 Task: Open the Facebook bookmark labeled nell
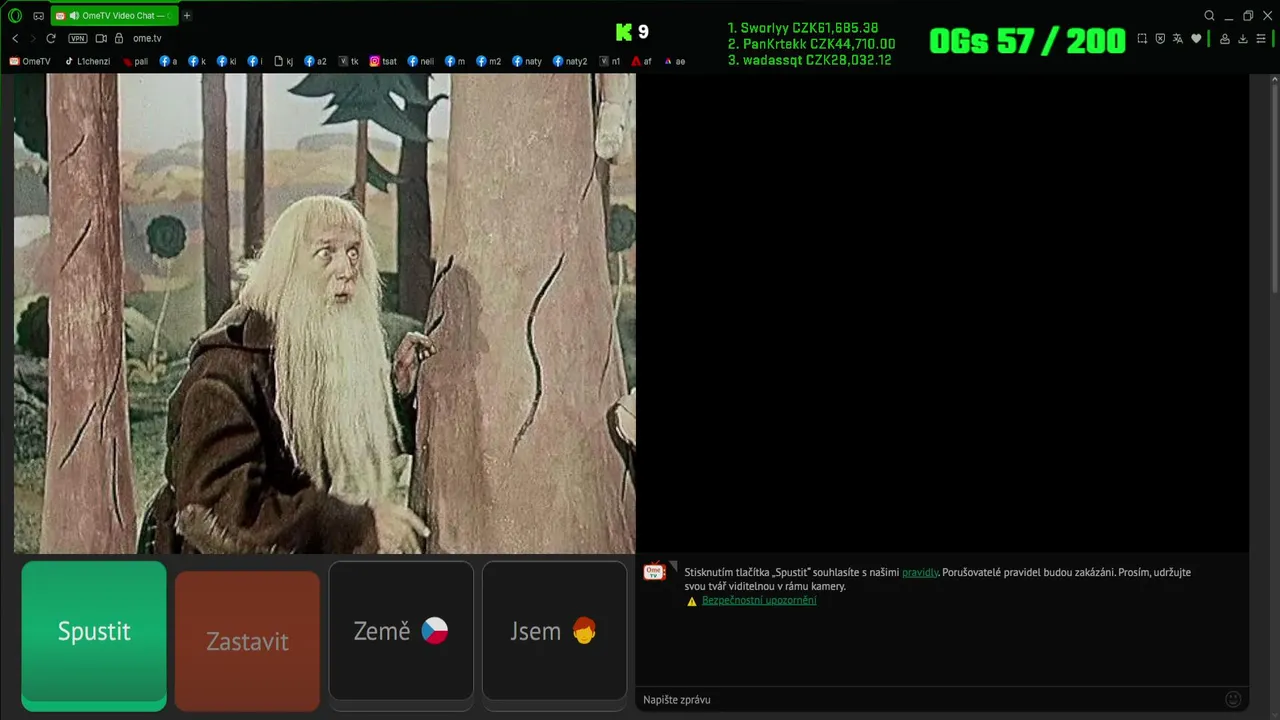pyautogui.click(x=421, y=61)
